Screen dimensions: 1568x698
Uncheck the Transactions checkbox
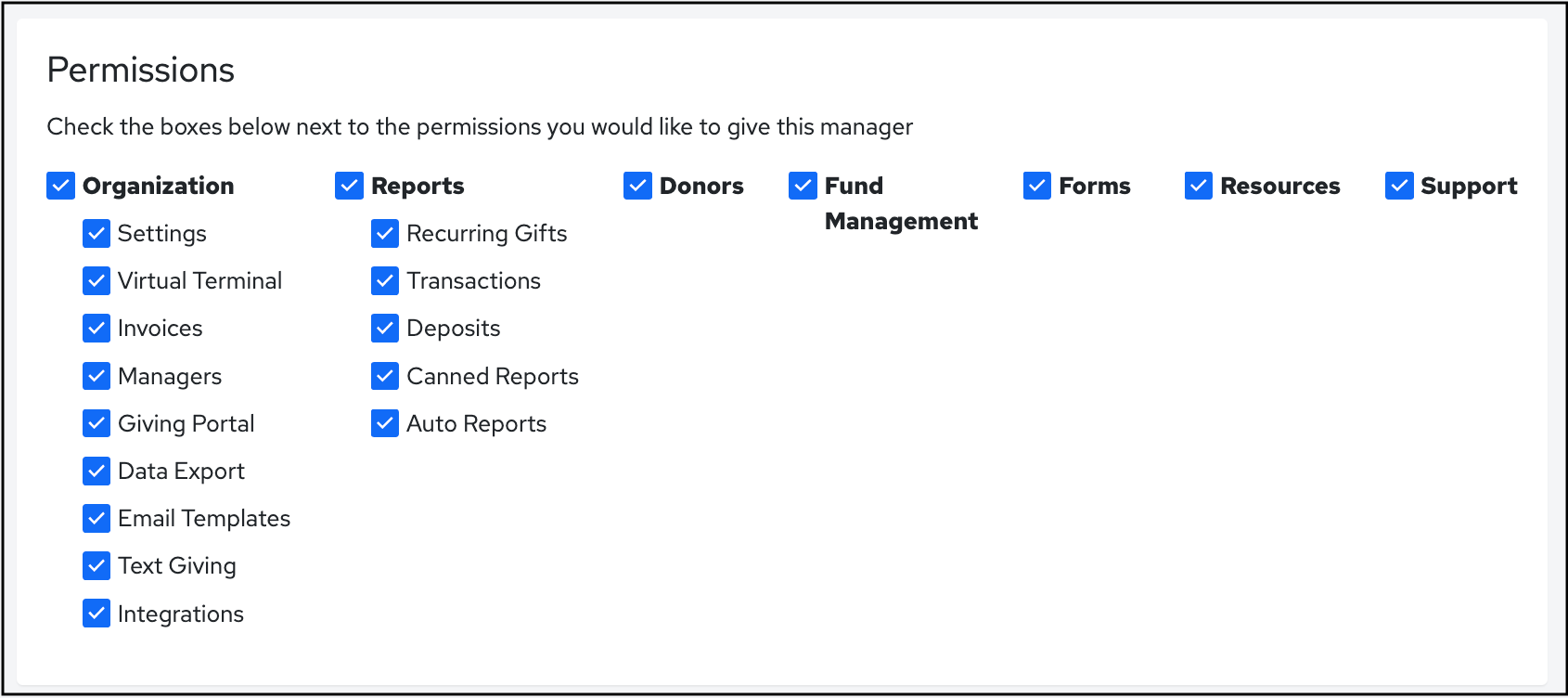click(x=385, y=280)
